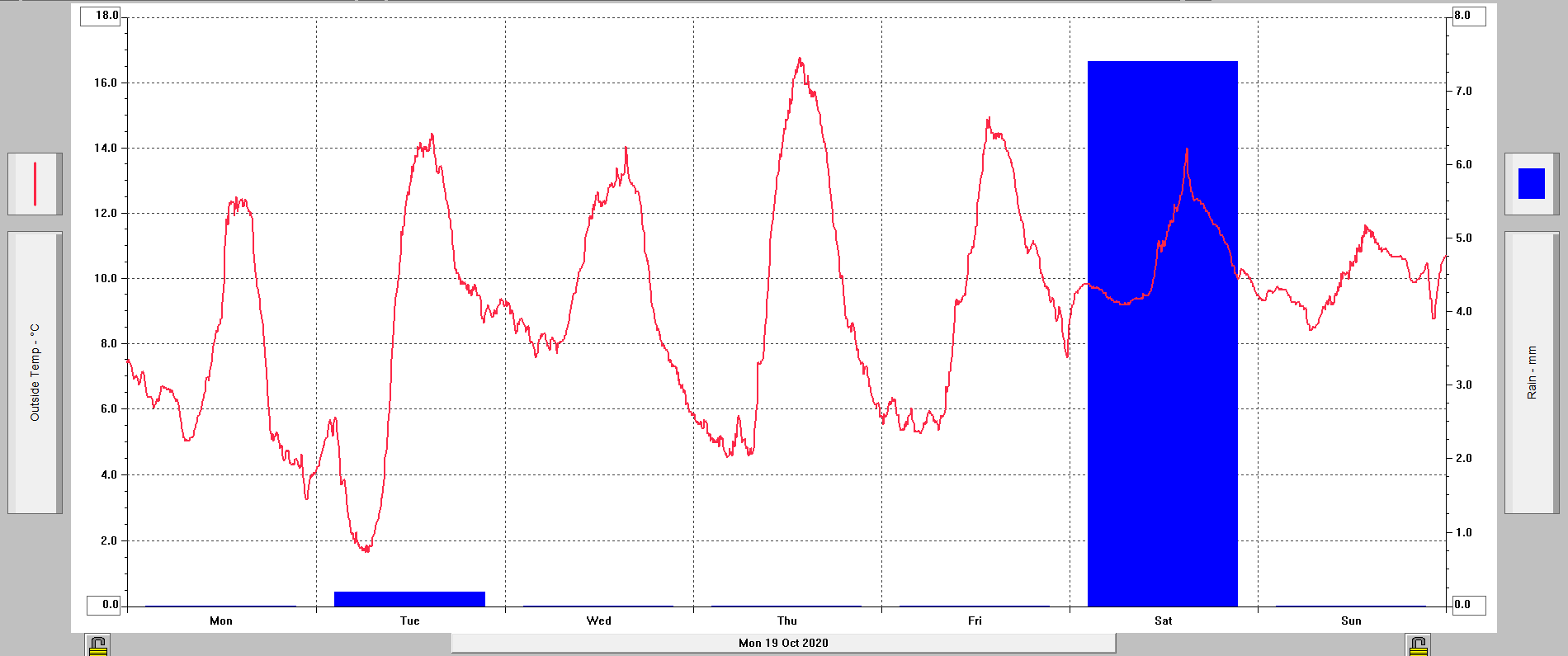The width and height of the screenshot is (1568, 656).
Task: Click the Mon 19 Oct 2020 date bar
Action: pos(783,643)
